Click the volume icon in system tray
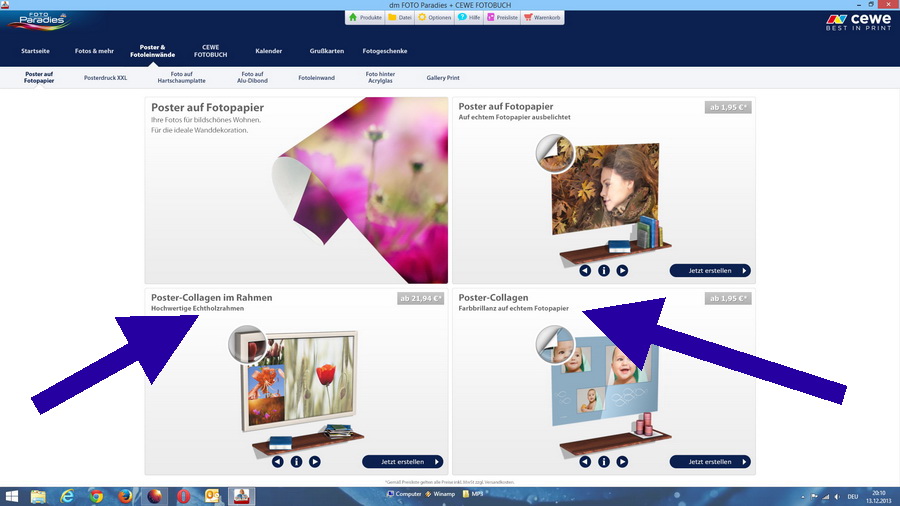 tap(837, 497)
